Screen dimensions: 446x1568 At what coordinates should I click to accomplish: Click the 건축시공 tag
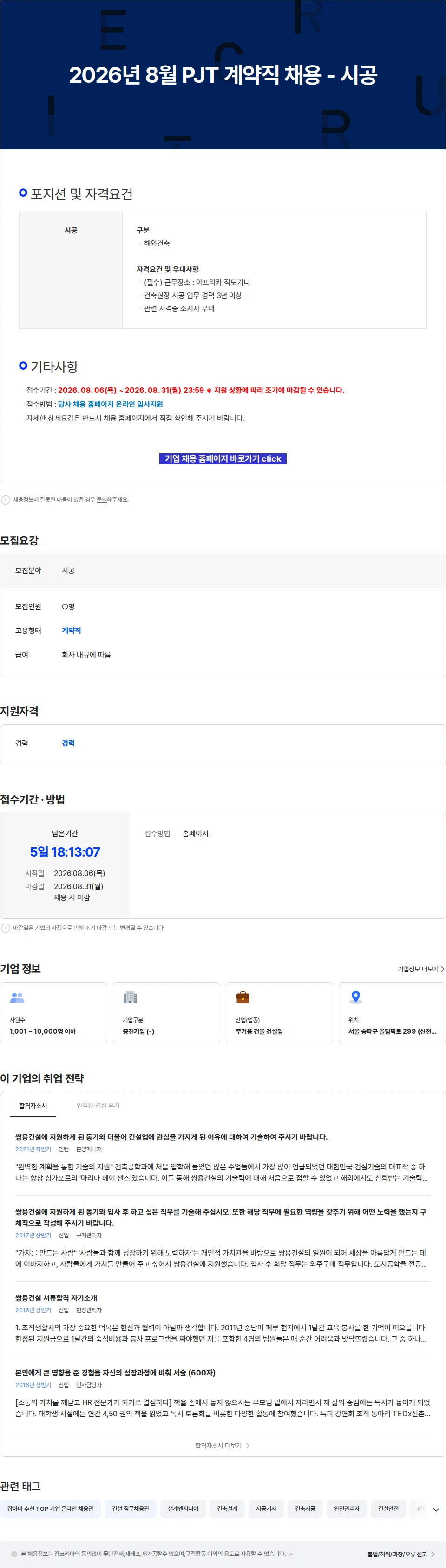[x=305, y=1509]
